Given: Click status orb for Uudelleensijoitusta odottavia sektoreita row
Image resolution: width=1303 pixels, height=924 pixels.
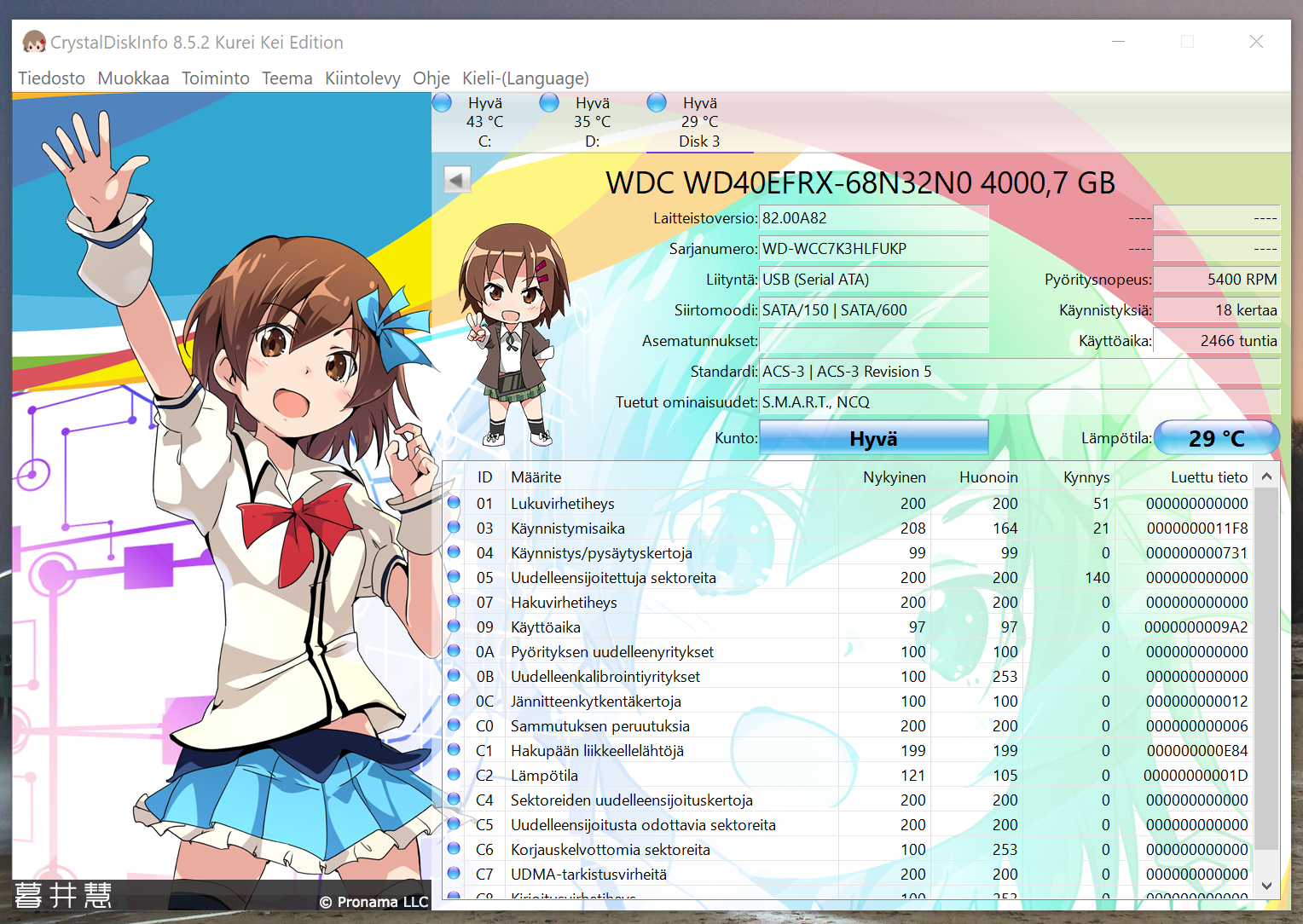Looking at the screenshot, I should 454,824.
